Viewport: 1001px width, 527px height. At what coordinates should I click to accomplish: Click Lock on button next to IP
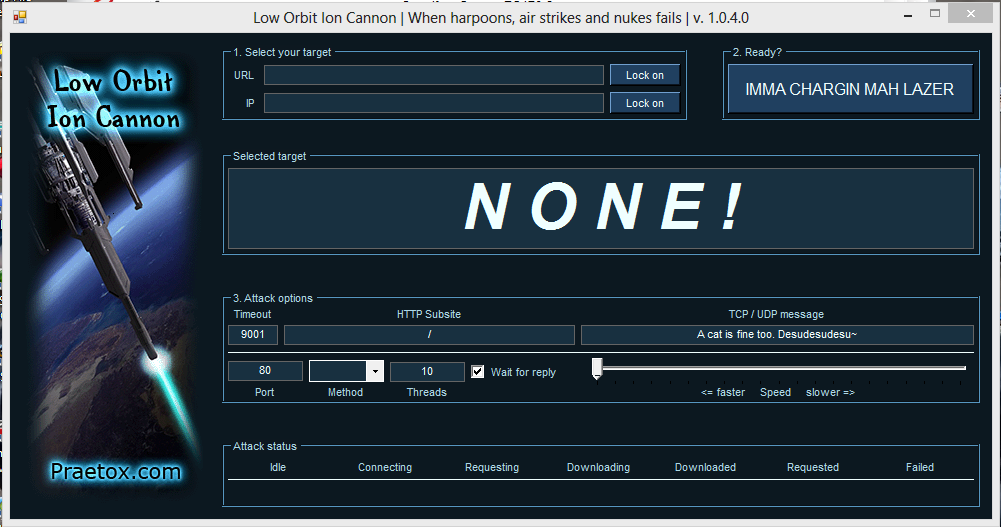click(645, 103)
